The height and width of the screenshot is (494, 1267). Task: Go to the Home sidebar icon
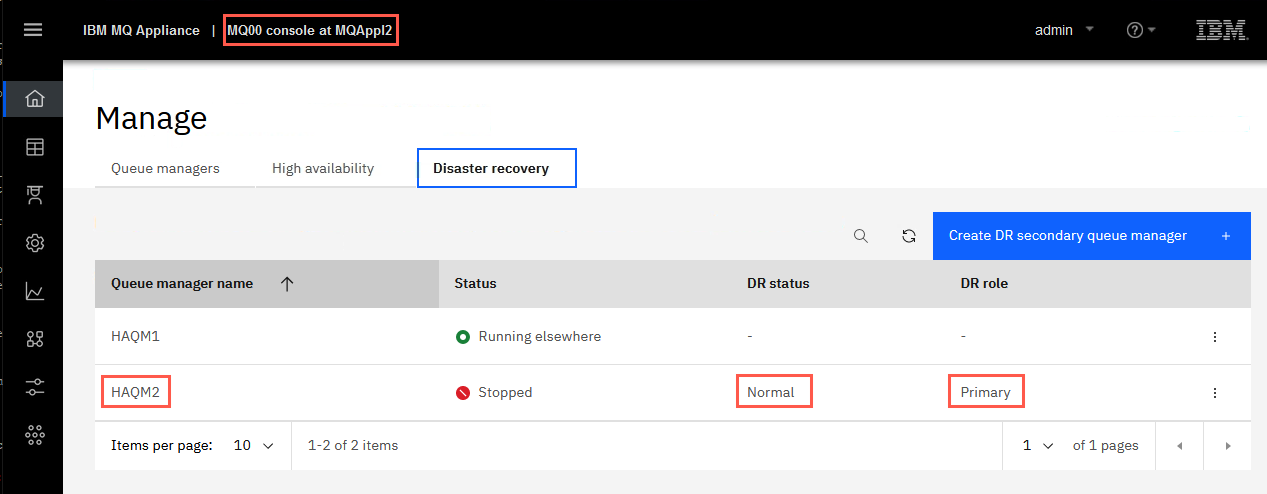click(x=34, y=98)
